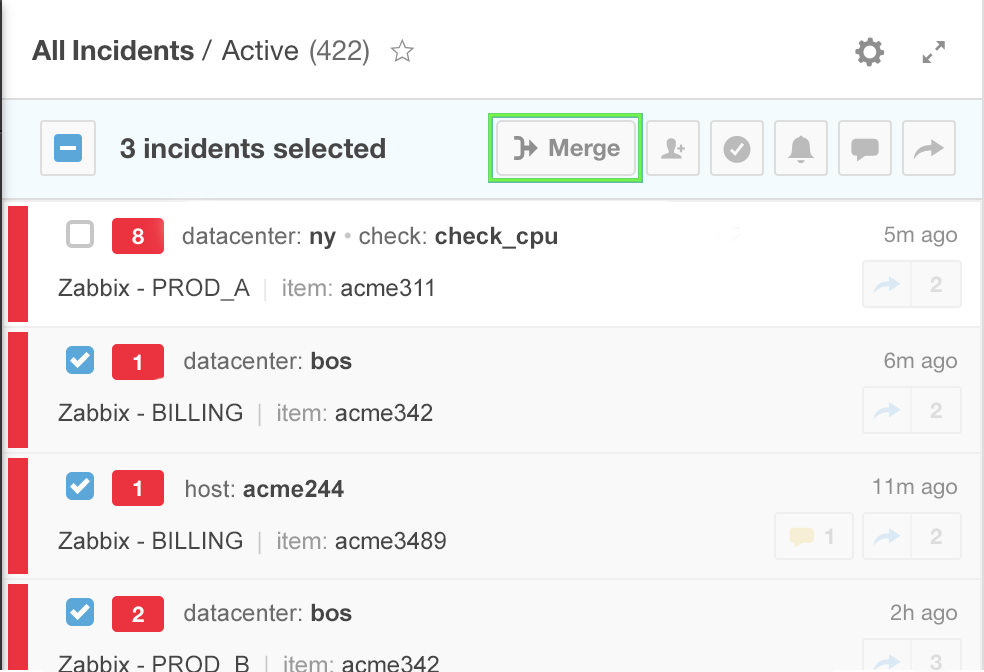Click share count on acme311 incident
984x672 pixels.
point(912,284)
